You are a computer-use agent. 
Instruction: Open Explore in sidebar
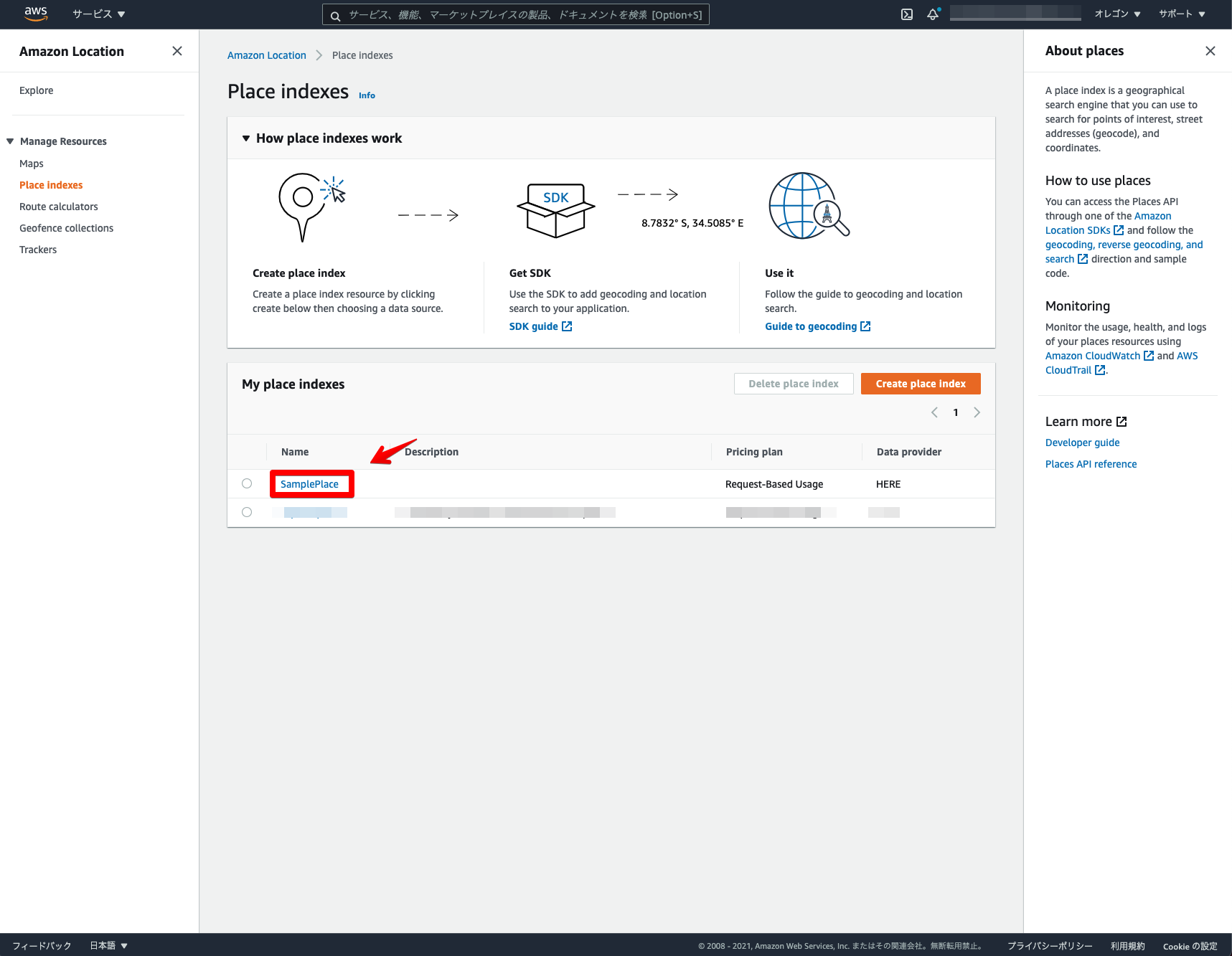(37, 90)
